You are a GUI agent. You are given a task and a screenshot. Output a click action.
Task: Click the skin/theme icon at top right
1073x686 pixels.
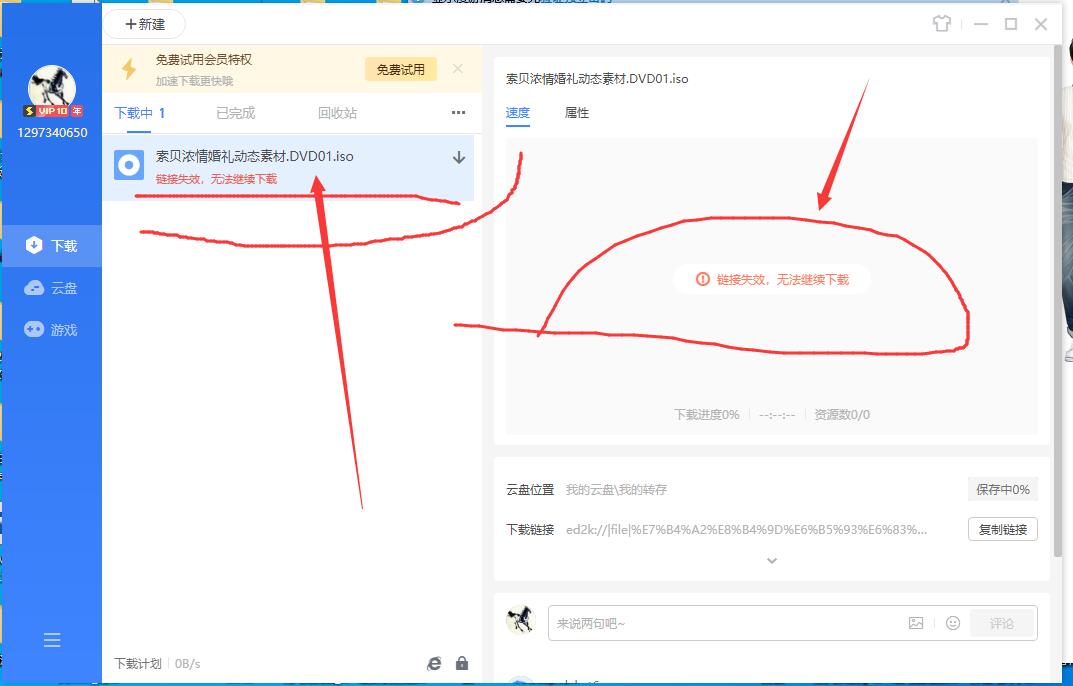point(941,23)
